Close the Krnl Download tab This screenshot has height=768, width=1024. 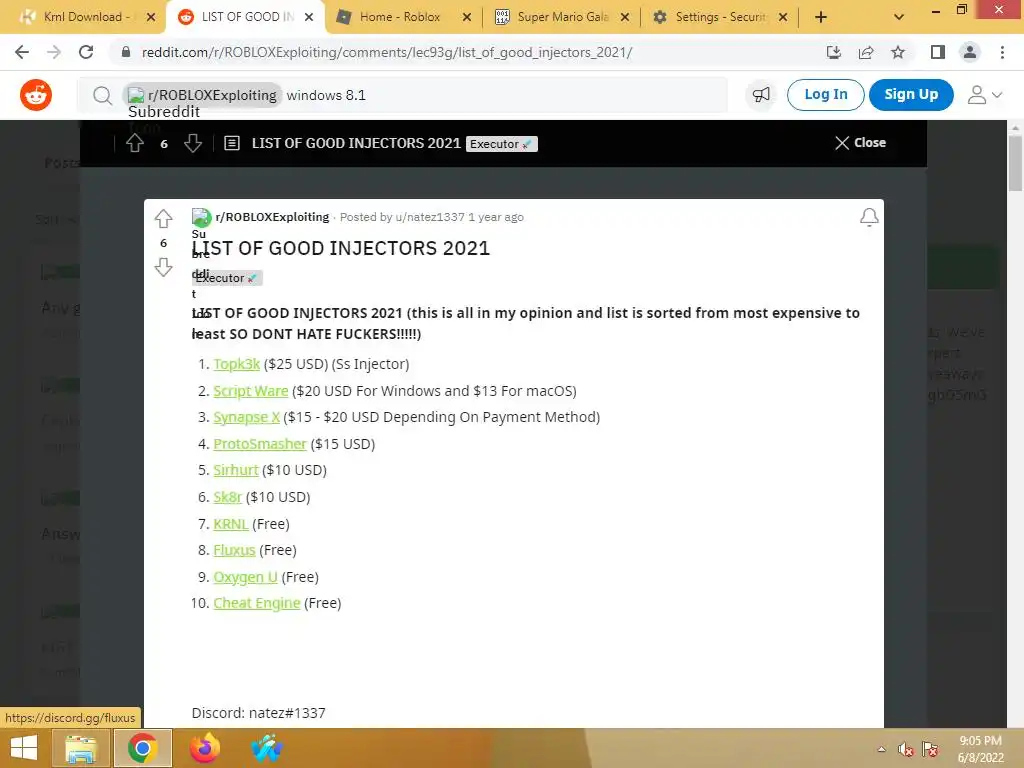tap(151, 17)
